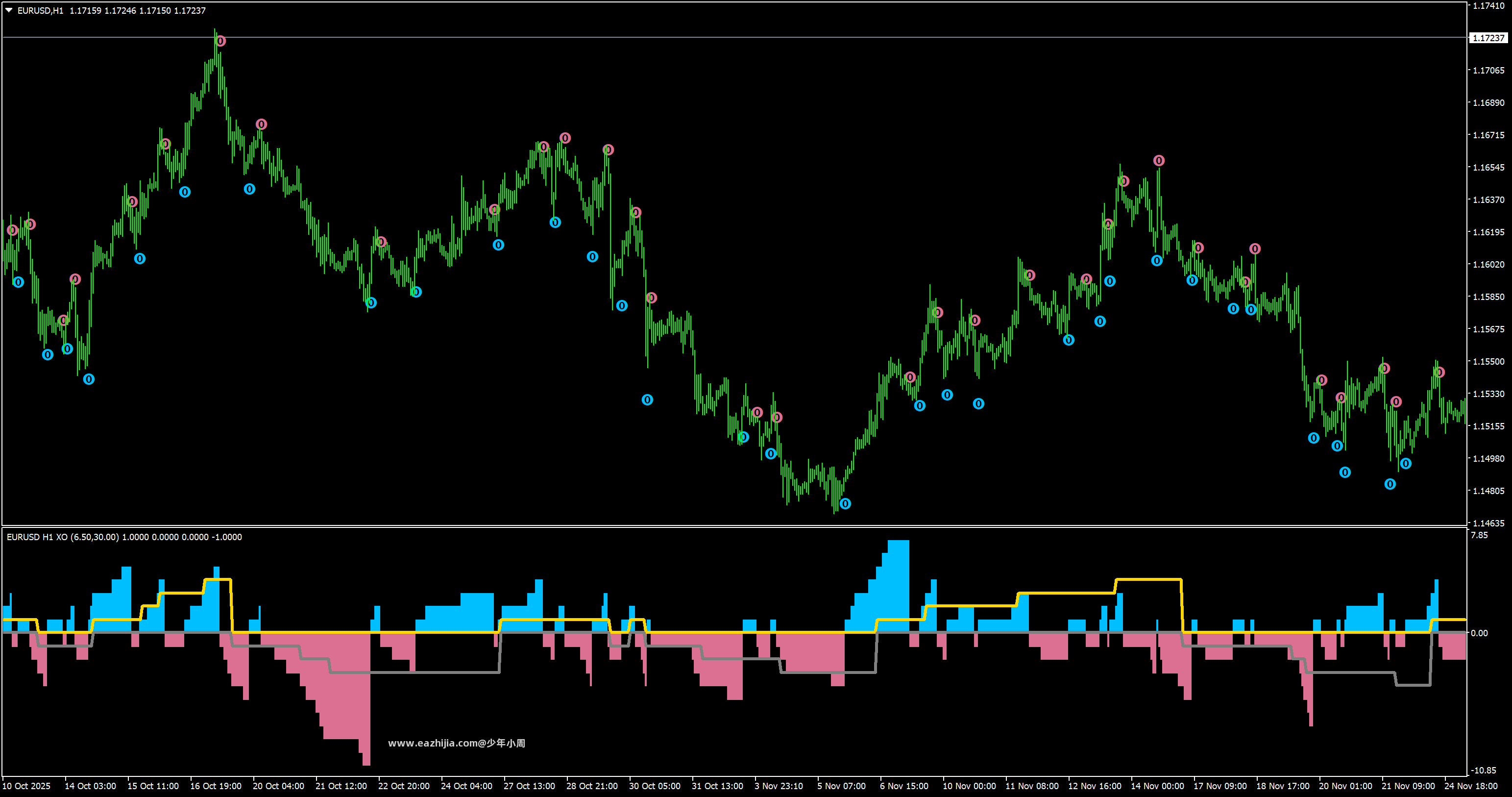Click time axis label 18 Nov 17:00
This screenshot has width=1512, height=797.
[1283, 786]
